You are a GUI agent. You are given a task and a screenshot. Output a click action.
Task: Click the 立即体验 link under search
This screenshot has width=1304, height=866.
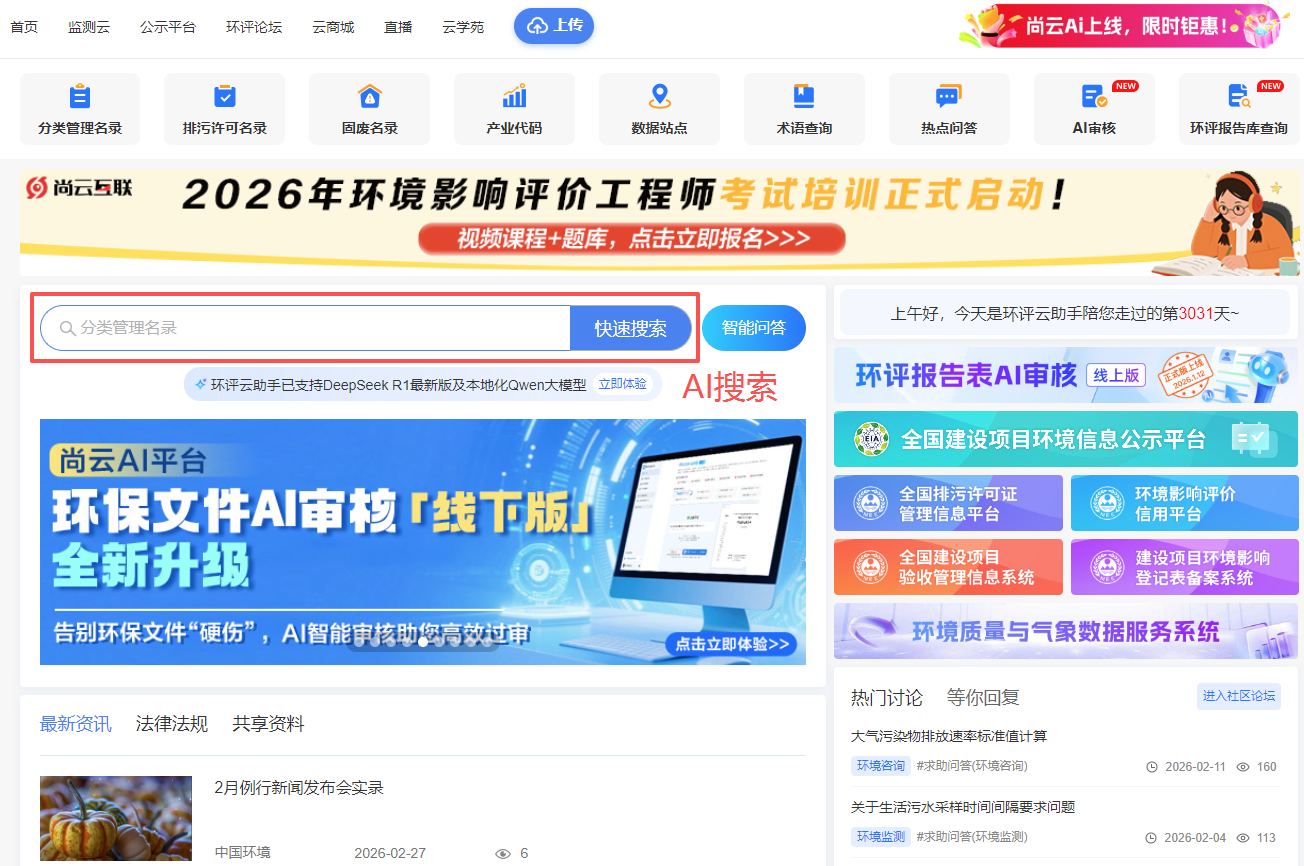point(622,384)
